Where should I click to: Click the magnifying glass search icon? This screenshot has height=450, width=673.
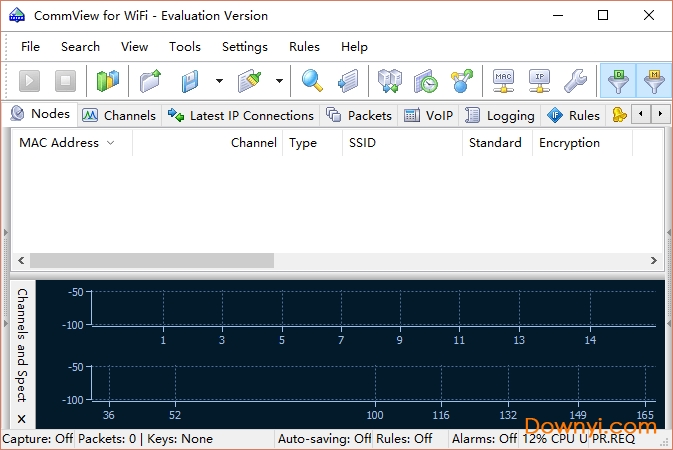click(312, 81)
